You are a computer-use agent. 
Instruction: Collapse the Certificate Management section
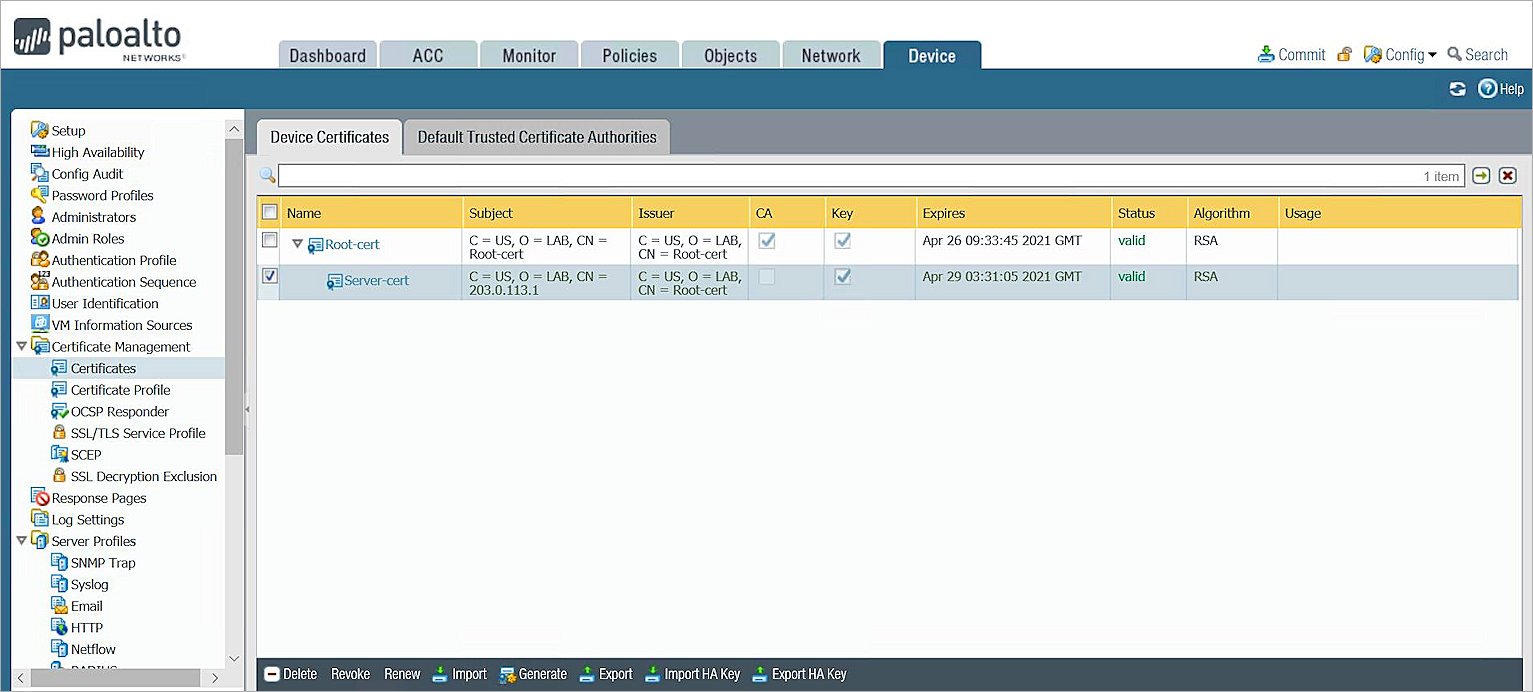point(22,346)
